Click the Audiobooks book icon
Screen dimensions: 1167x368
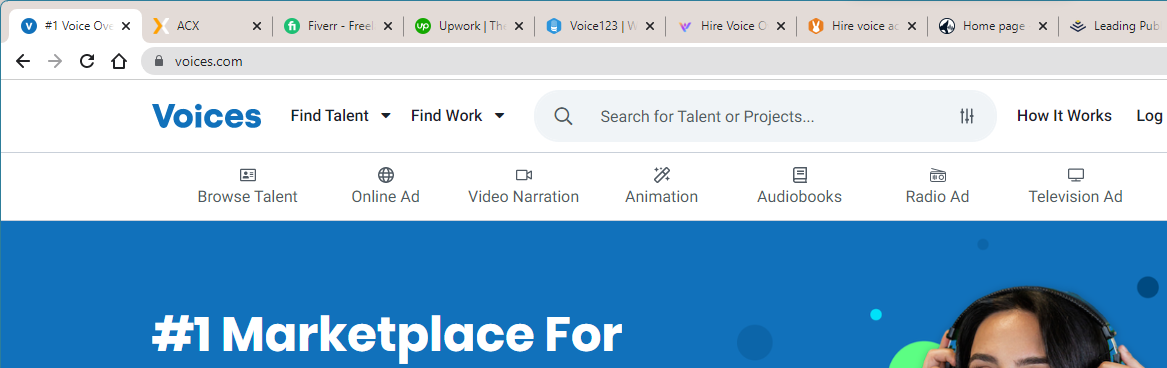pos(799,175)
